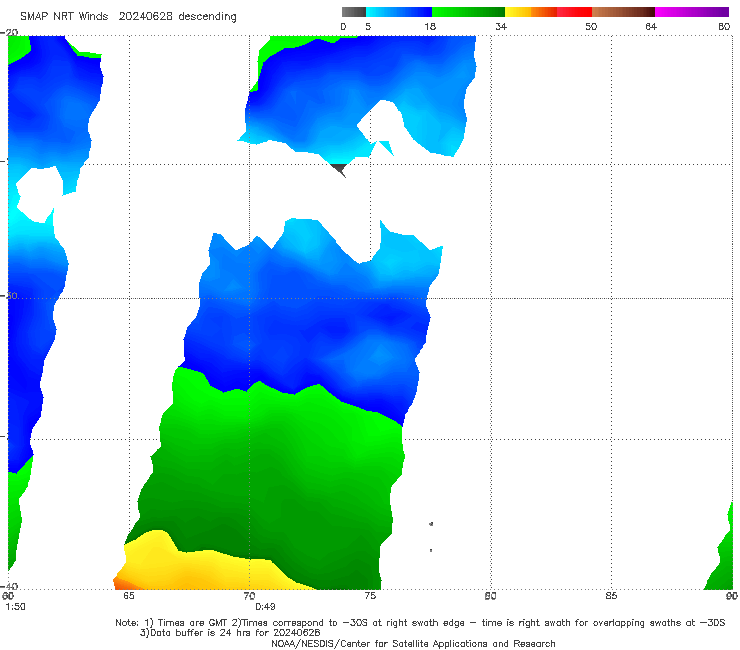Click the color bar maximum label '80'

click(x=724, y=26)
